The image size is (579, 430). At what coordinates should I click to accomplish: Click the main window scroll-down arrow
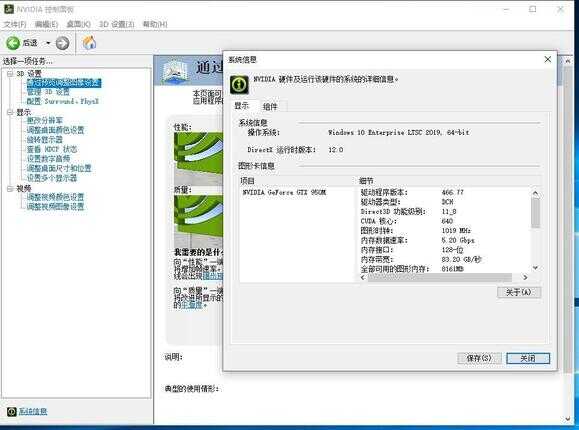pos(568,419)
